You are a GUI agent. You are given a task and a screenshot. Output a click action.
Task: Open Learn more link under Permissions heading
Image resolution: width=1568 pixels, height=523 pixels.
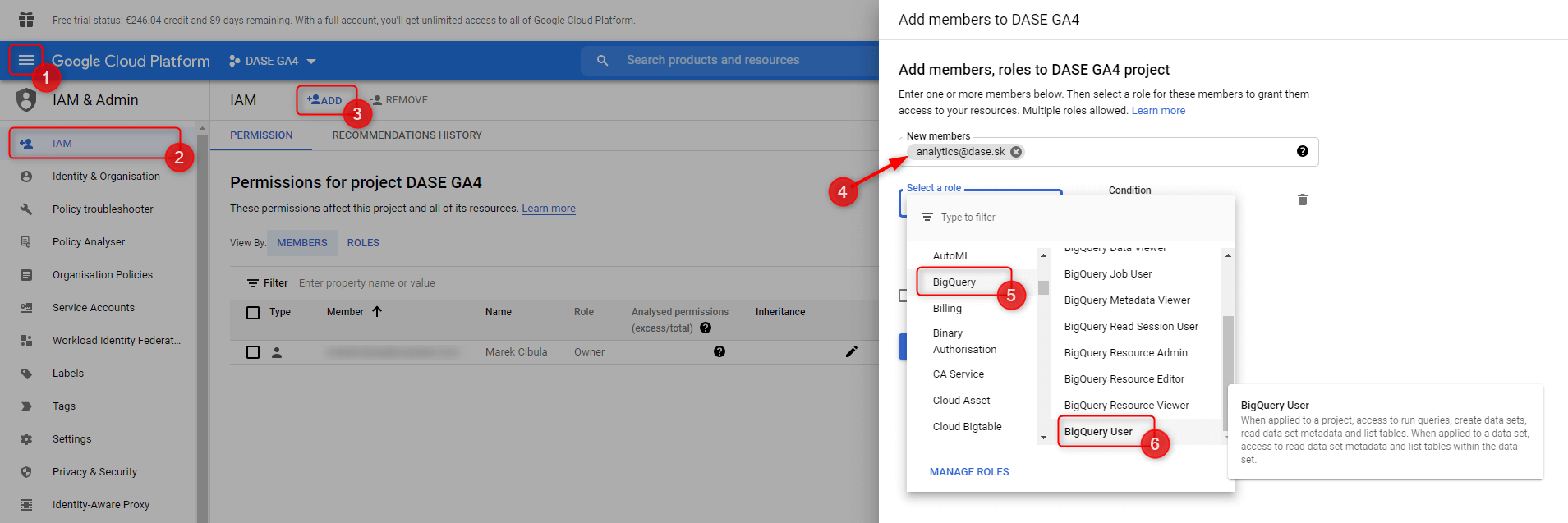[x=549, y=209]
